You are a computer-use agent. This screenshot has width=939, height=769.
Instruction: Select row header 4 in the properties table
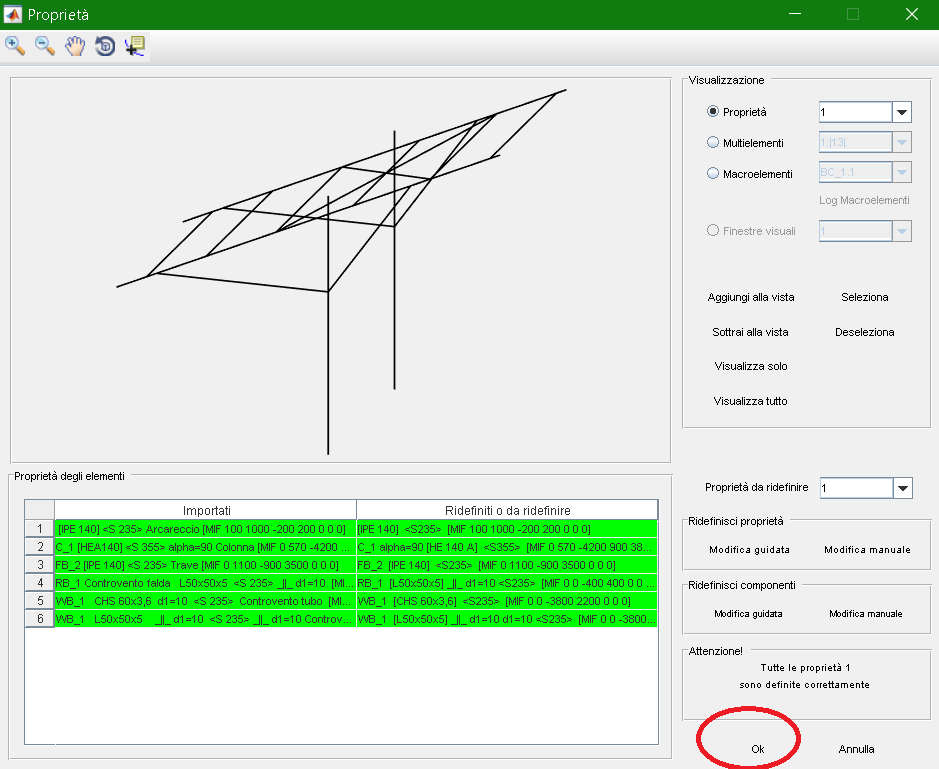point(40,583)
